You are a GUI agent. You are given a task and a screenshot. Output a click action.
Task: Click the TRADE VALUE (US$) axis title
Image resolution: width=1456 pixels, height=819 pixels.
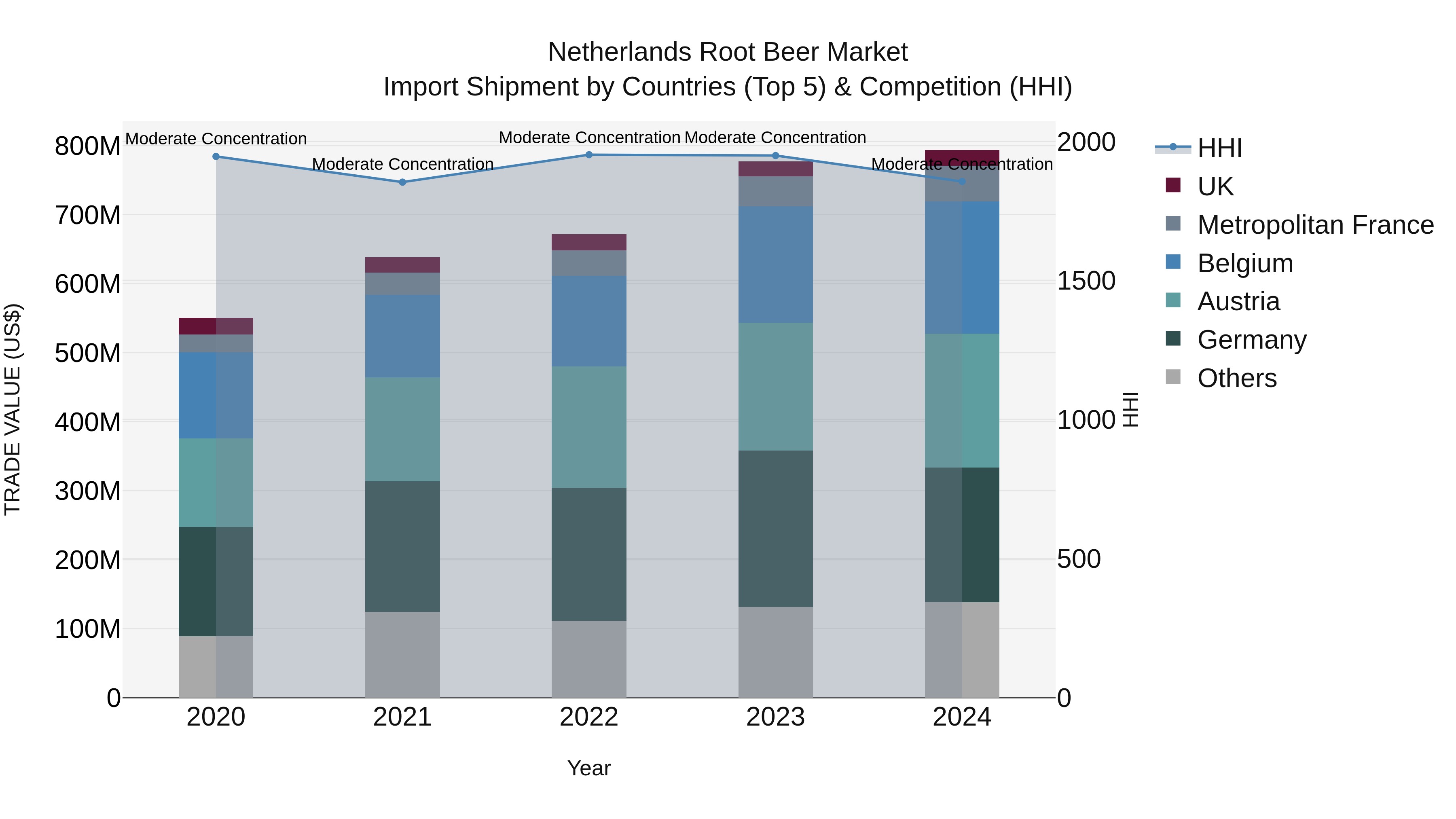[13, 409]
